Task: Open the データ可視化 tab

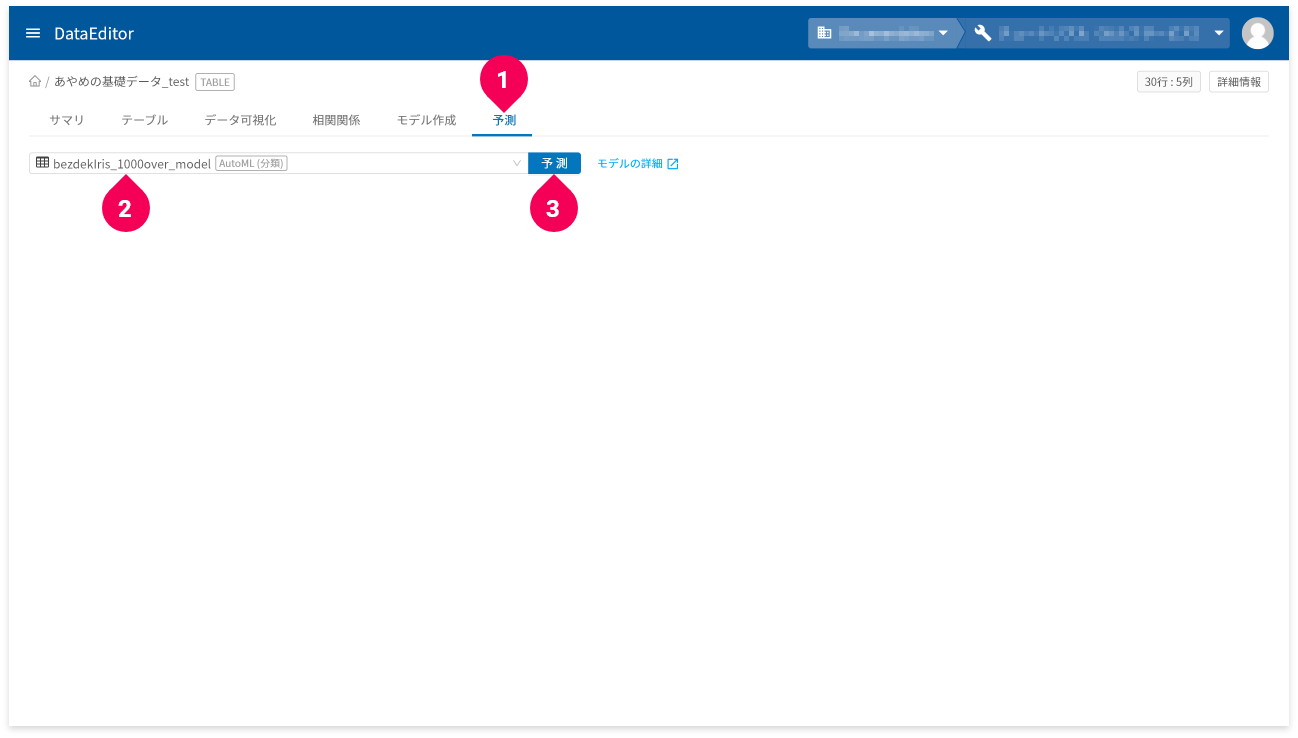Action: pos(240,120)
